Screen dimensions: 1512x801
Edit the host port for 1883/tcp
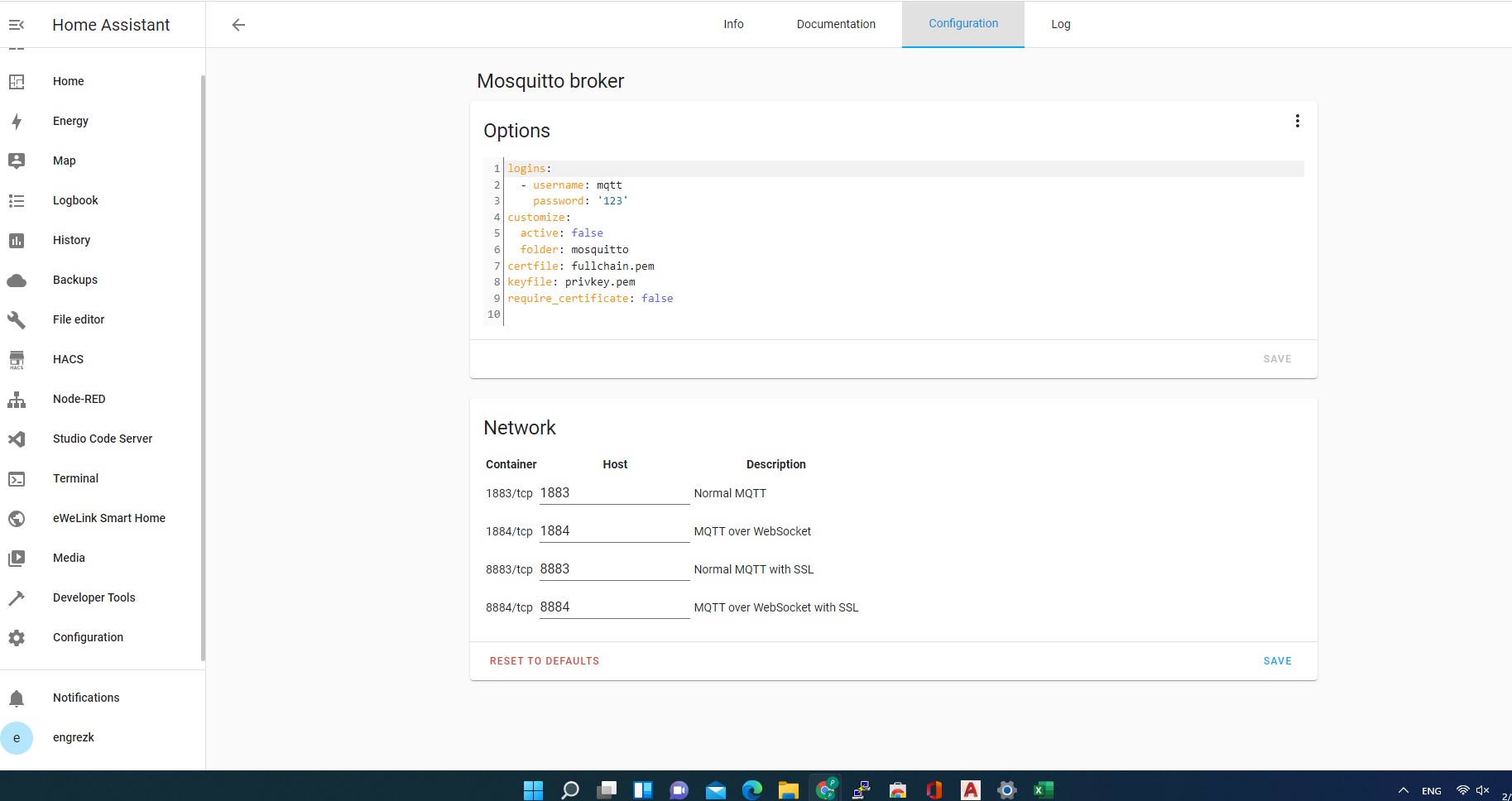click(613, 493)
